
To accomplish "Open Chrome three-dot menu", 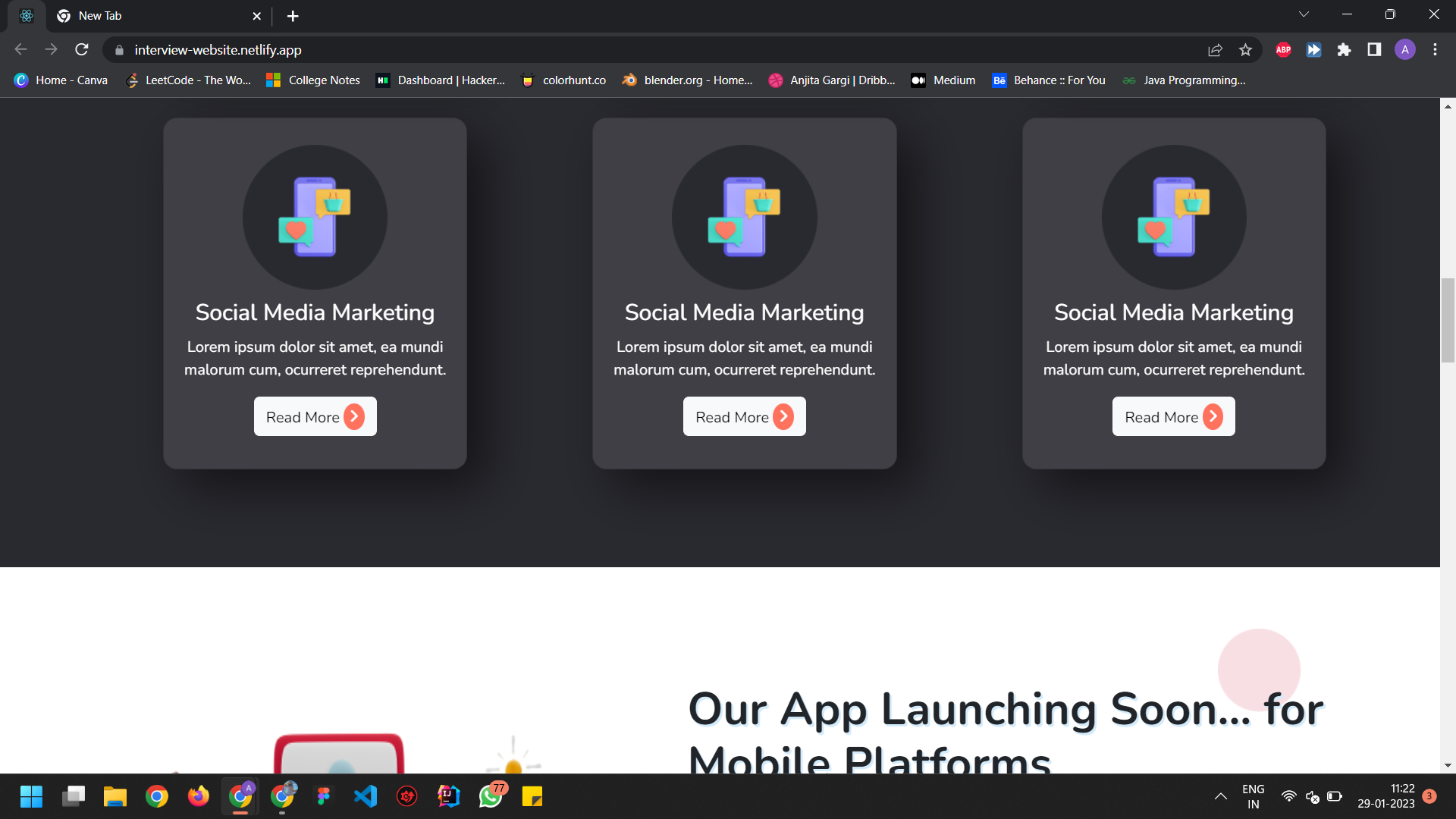I will coord(1435,50).
